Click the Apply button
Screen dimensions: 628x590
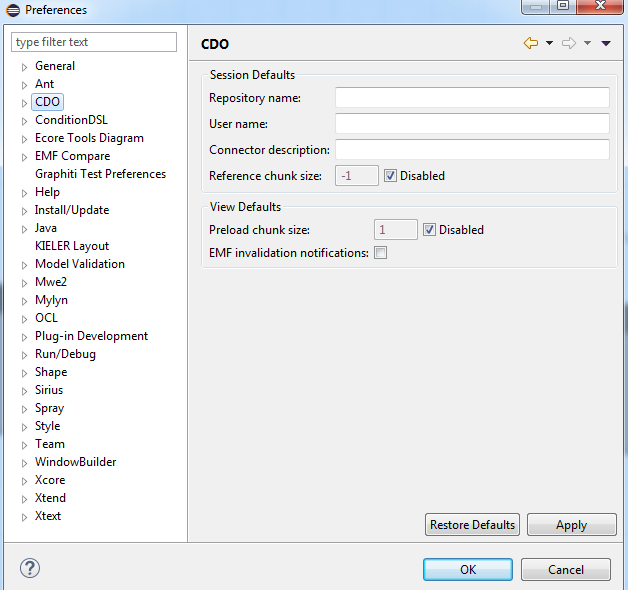pos(572,525)
